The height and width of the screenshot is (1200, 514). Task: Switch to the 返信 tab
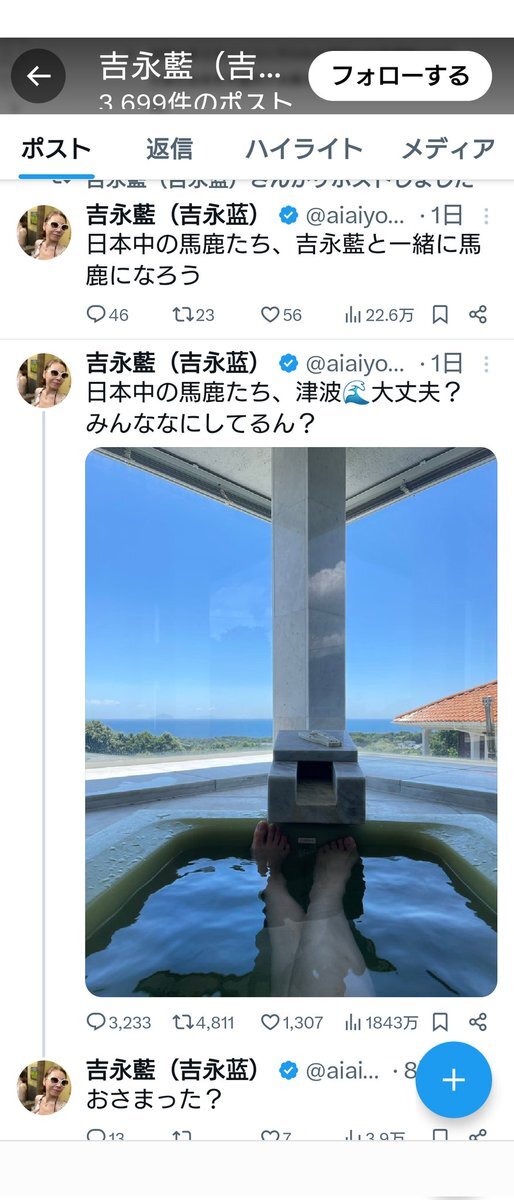[169, 149]
